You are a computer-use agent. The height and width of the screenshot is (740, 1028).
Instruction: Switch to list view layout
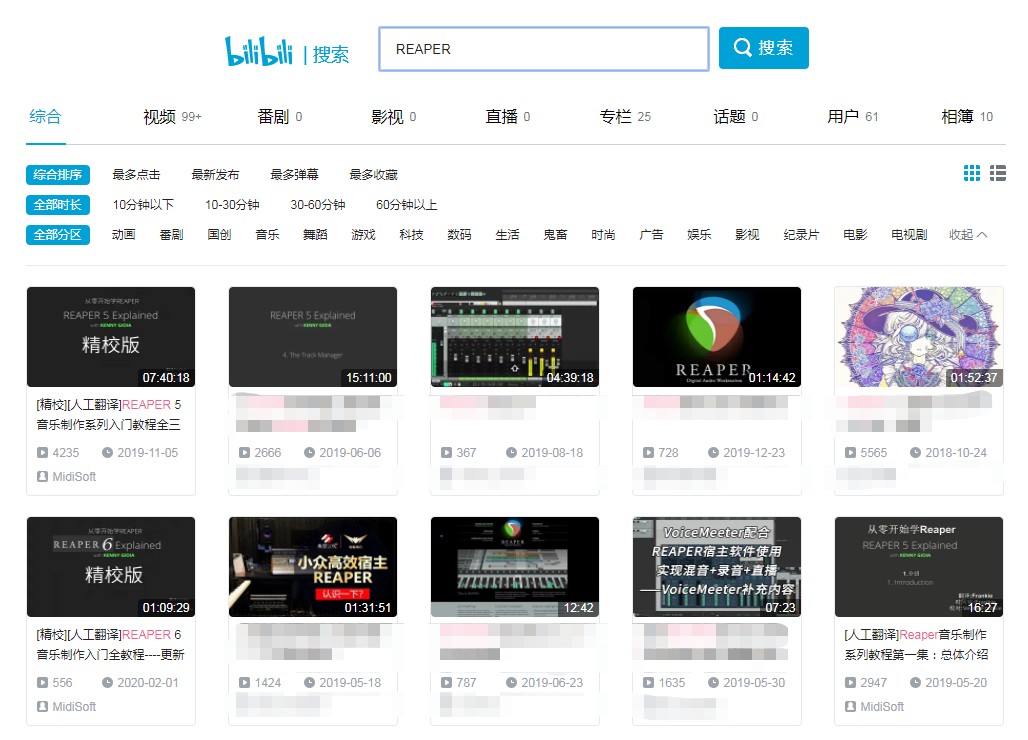(998, 173)
